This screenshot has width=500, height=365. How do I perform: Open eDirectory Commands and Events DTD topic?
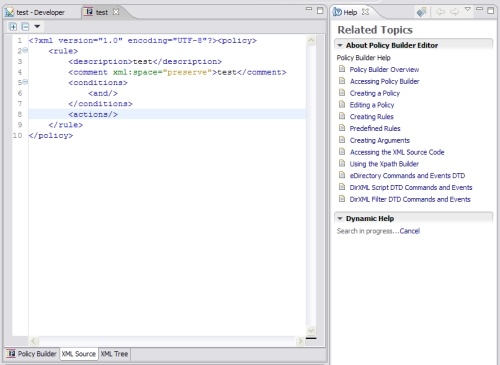tap(407, 176)
